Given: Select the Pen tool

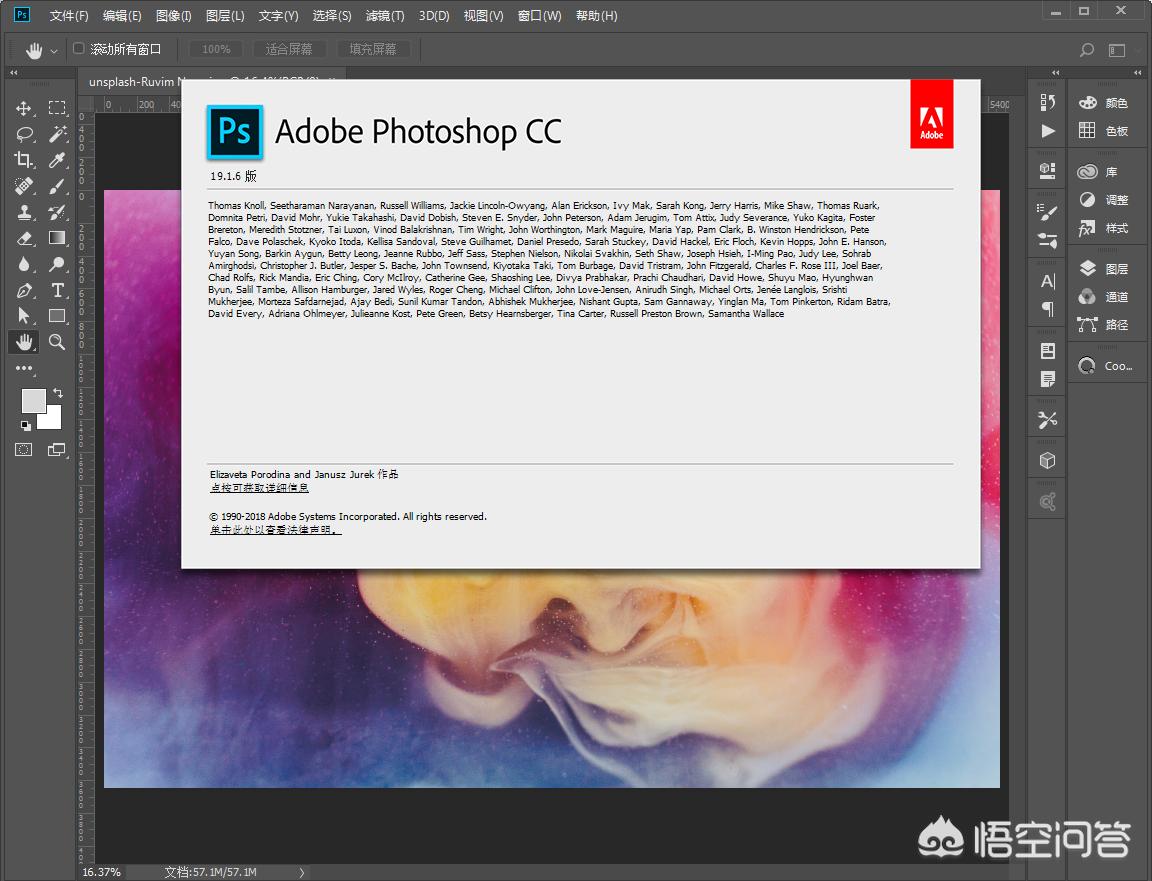Looking at the screenshot, I should click(x=24, y=290).
